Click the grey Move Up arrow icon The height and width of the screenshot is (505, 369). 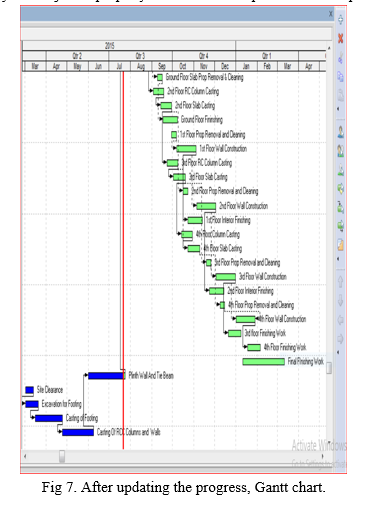[340, 282]
